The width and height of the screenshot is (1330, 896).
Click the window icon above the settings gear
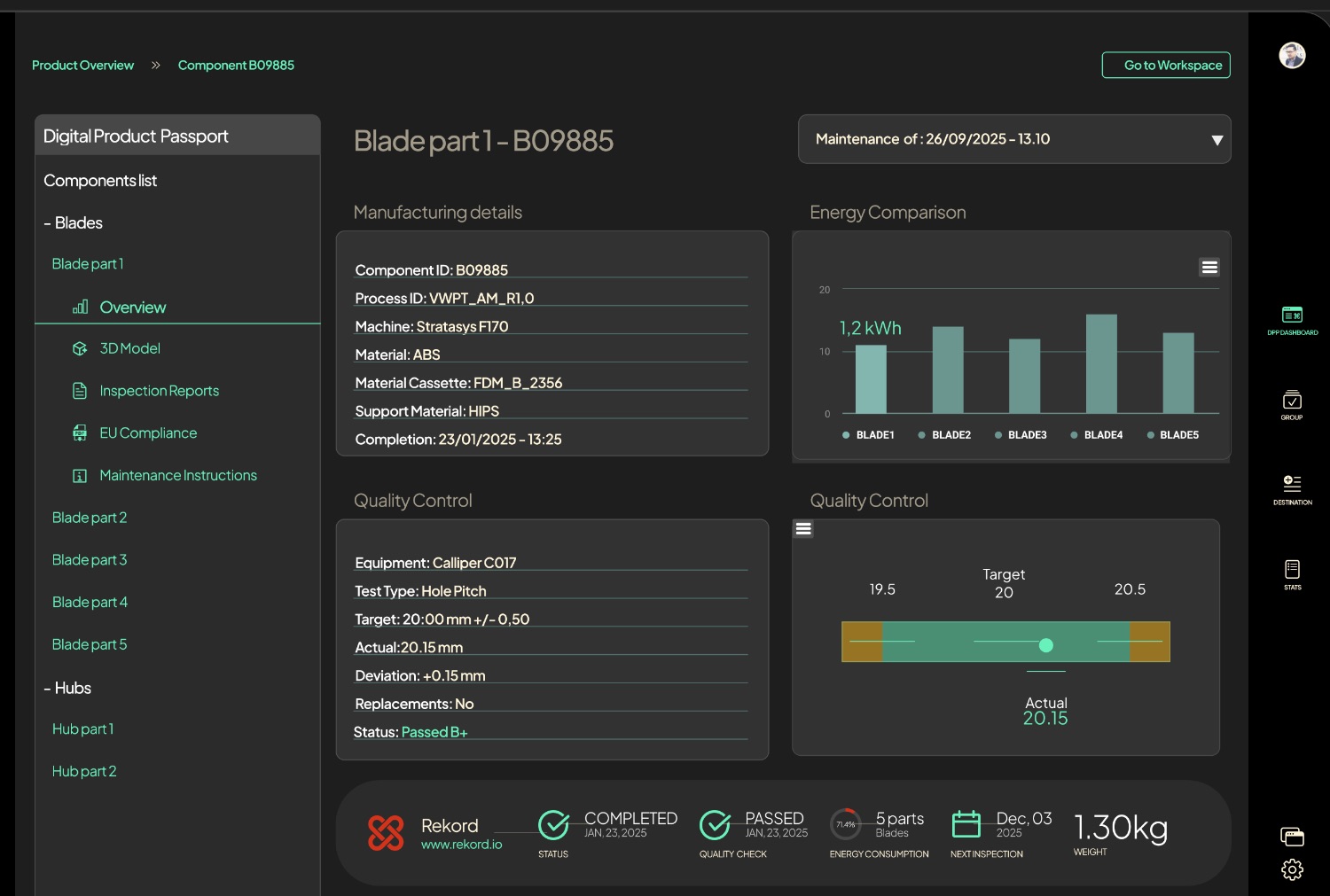click(x=1292, y=837)
